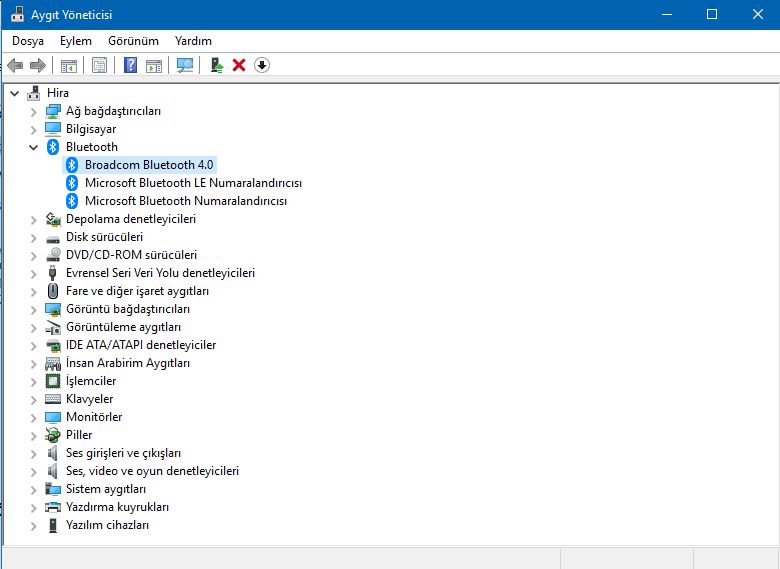Expand Ses girişleri ve çıkışları
This screenshot has height=569, width=780.
coord(33,454)
